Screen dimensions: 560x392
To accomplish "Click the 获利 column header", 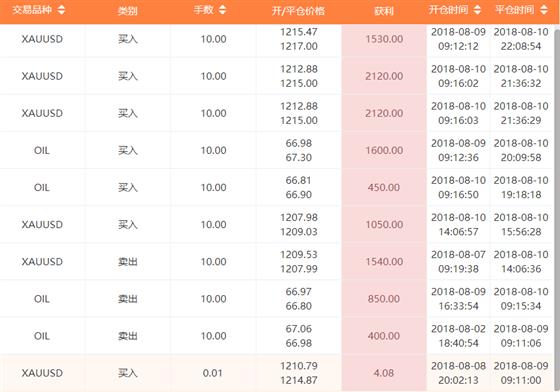I will click(384, 11).
